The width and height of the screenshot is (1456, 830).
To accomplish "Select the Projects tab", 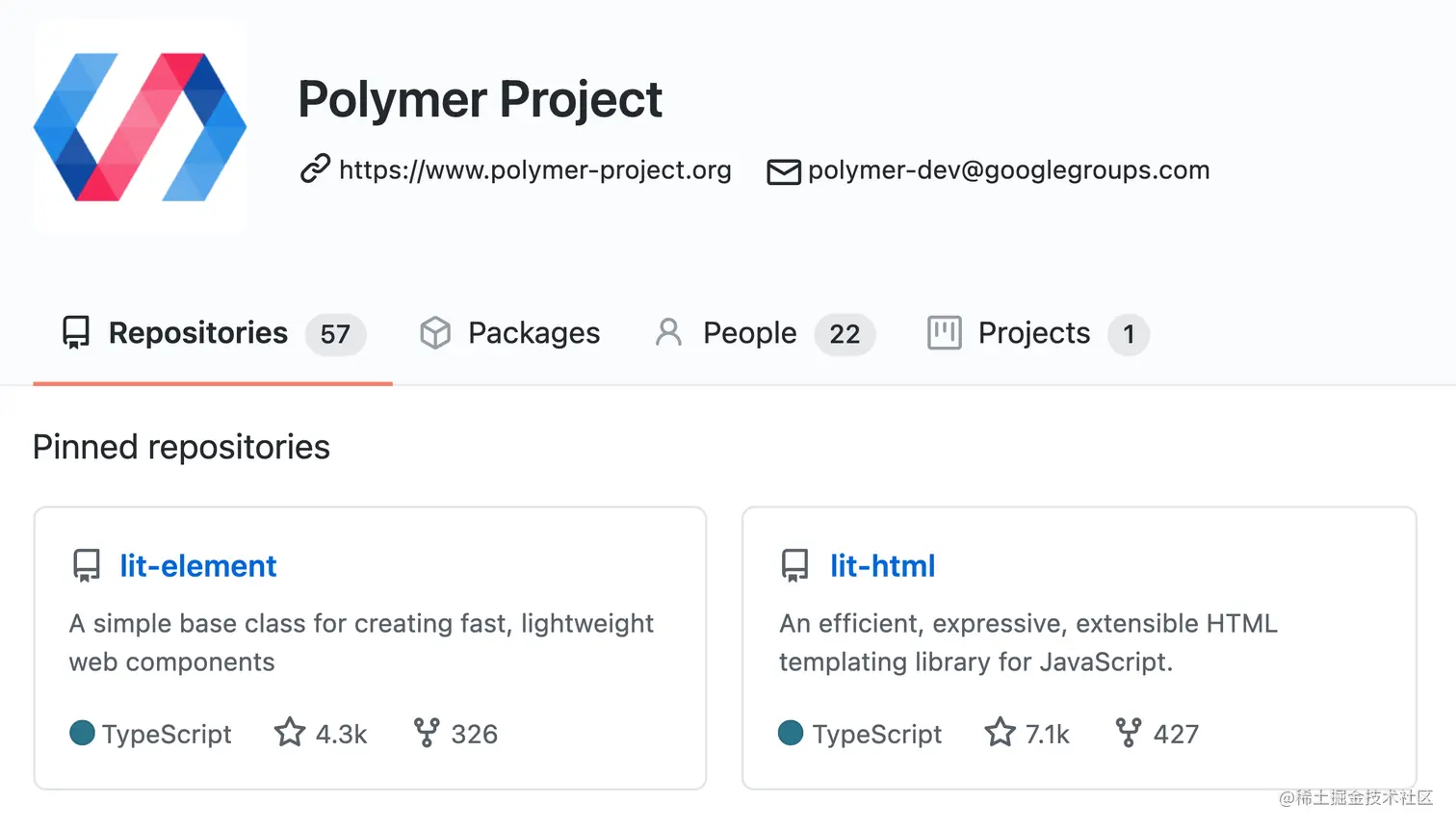I will coord(1033,333).
